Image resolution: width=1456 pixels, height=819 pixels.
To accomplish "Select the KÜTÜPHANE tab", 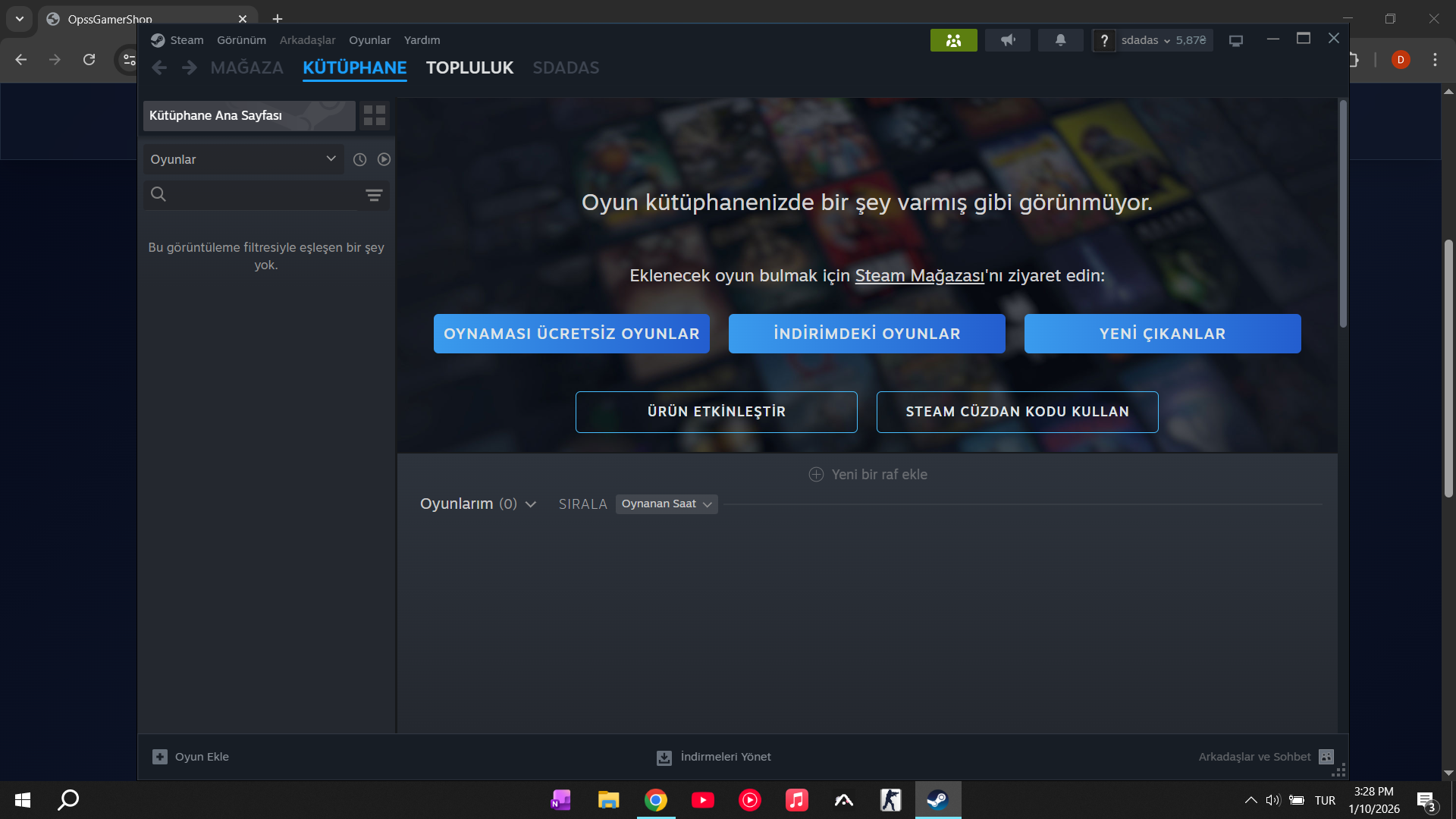I will tap(354, 67).
